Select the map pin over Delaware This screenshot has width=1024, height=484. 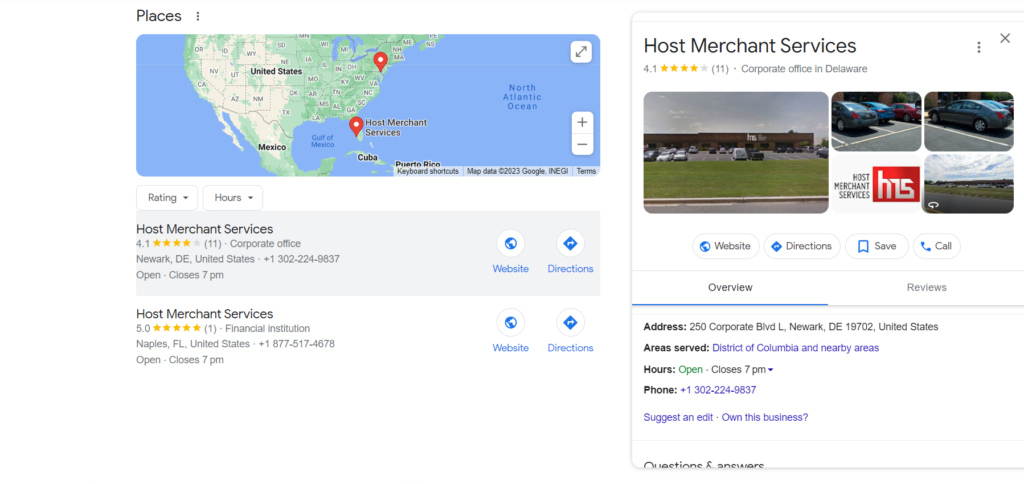[380, 62]
